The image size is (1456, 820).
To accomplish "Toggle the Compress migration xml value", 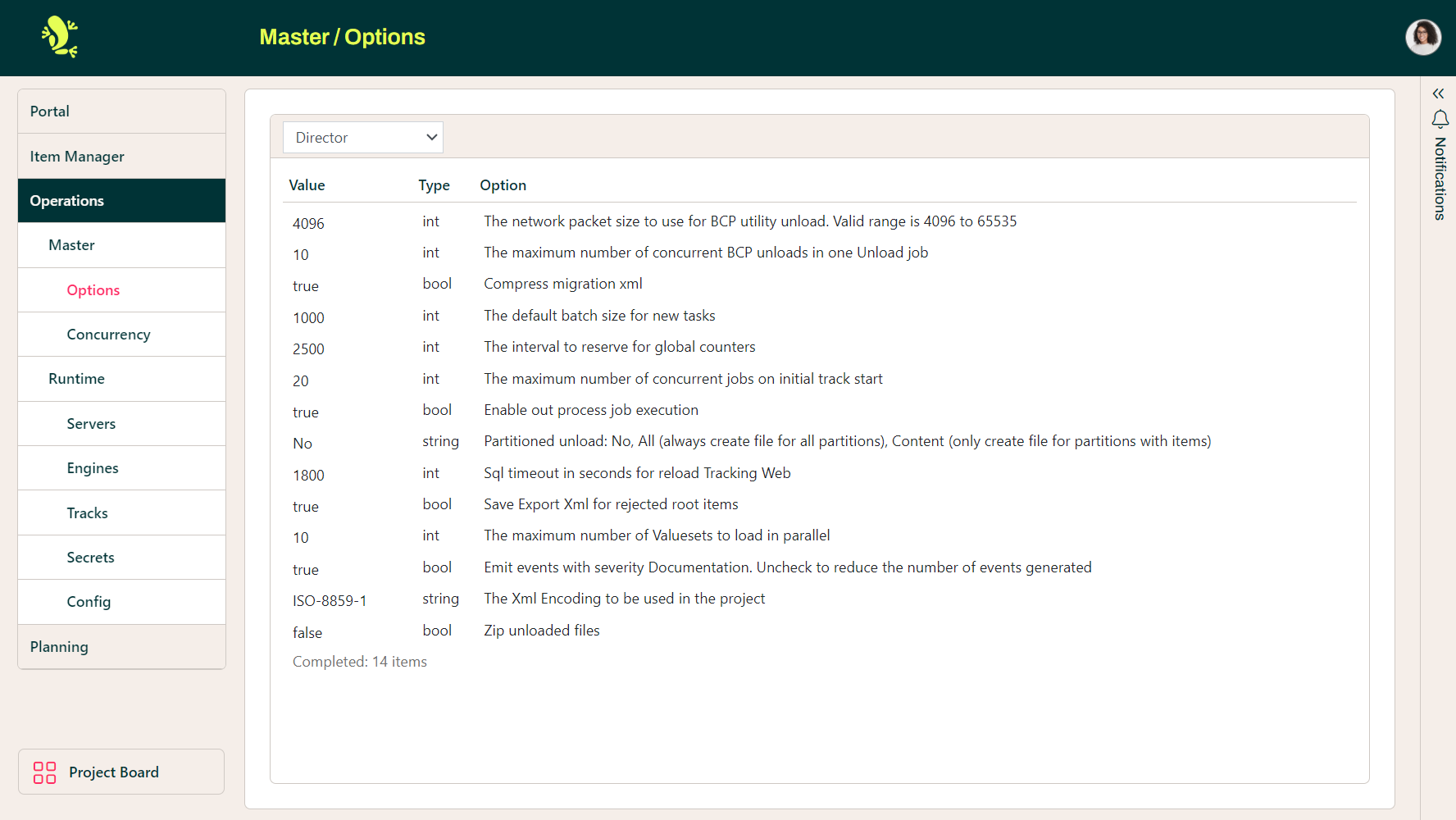I will tap(306, 285).
